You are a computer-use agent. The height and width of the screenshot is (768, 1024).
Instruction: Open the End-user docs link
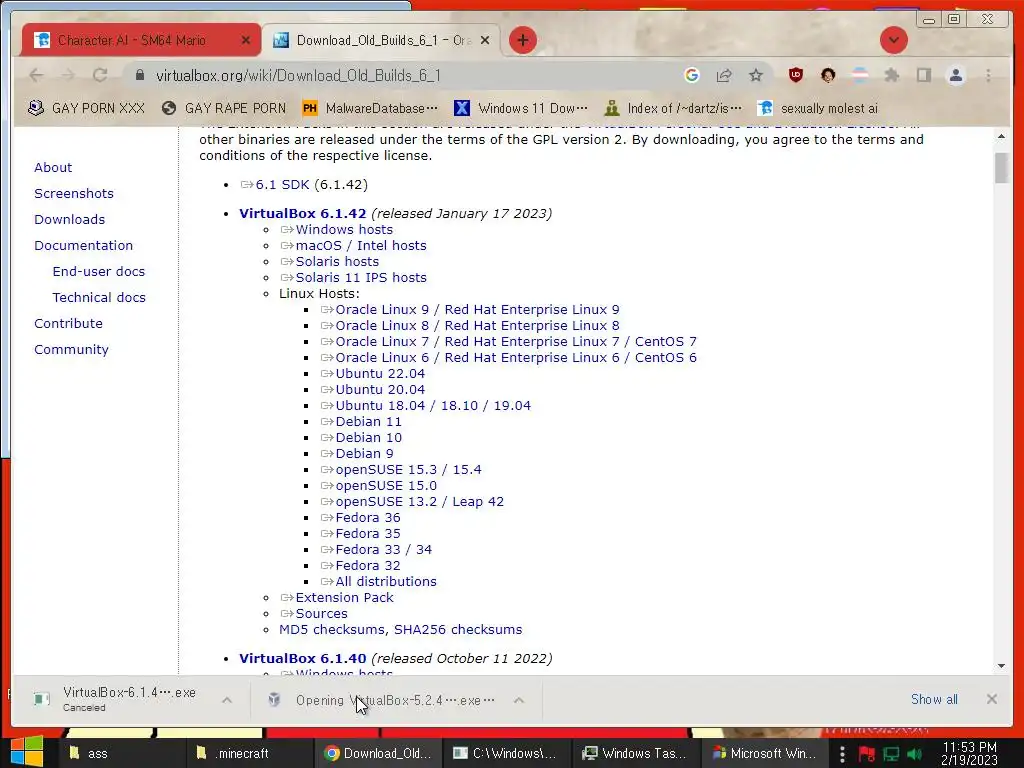[x=99, y=272]
